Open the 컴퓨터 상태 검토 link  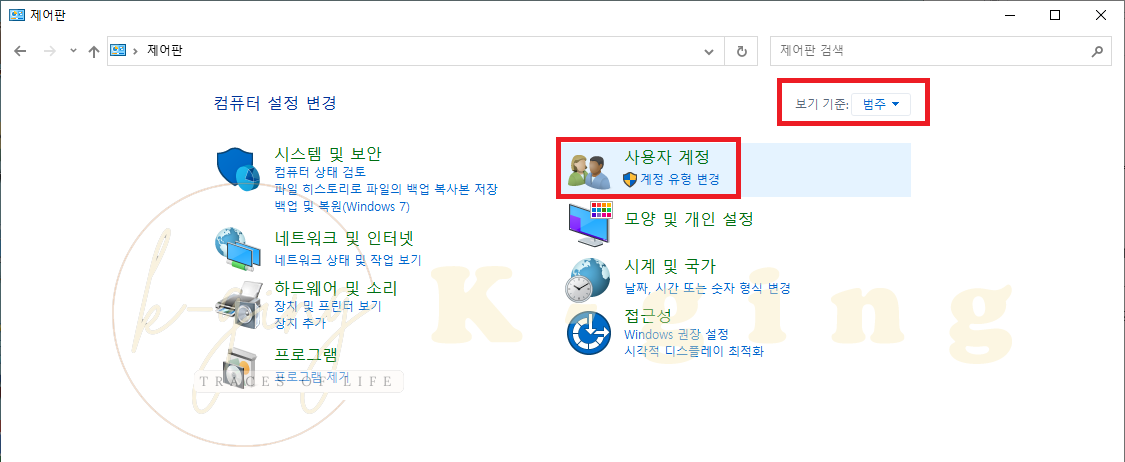point(320,172)
